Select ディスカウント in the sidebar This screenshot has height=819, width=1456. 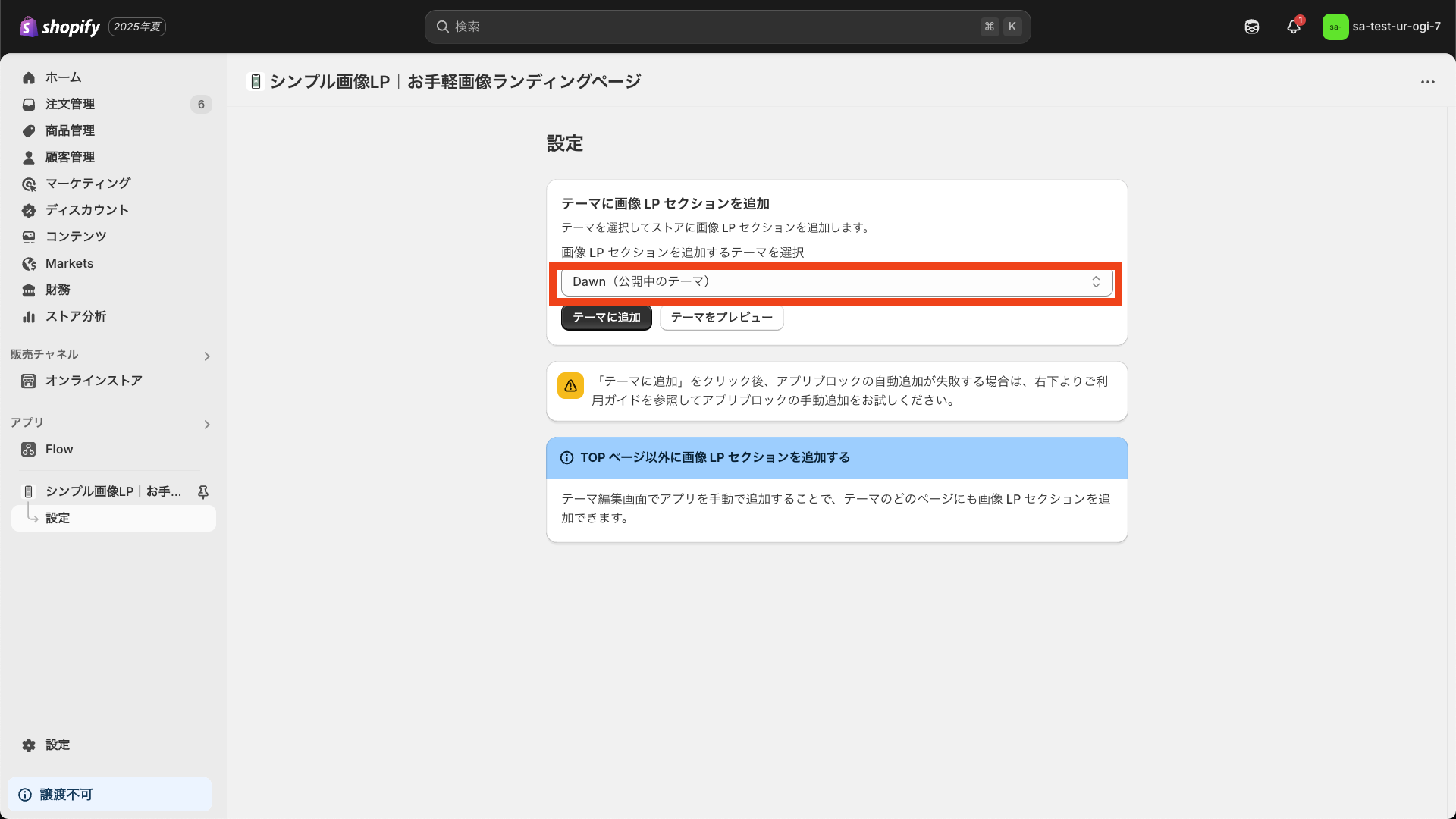86,210
